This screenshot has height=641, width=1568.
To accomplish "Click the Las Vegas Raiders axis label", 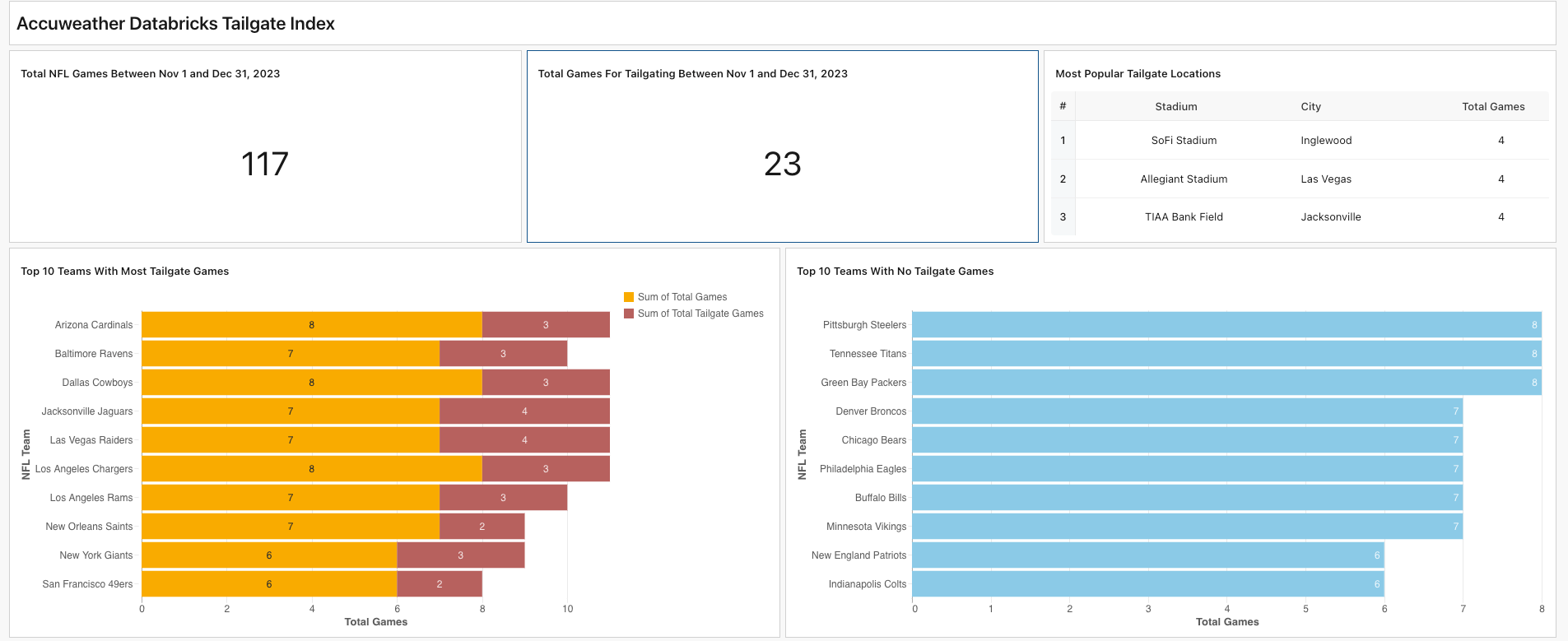I will 91,440.
